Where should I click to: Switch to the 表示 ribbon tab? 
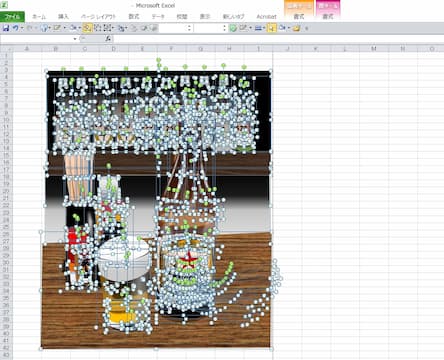coord(205,16)
